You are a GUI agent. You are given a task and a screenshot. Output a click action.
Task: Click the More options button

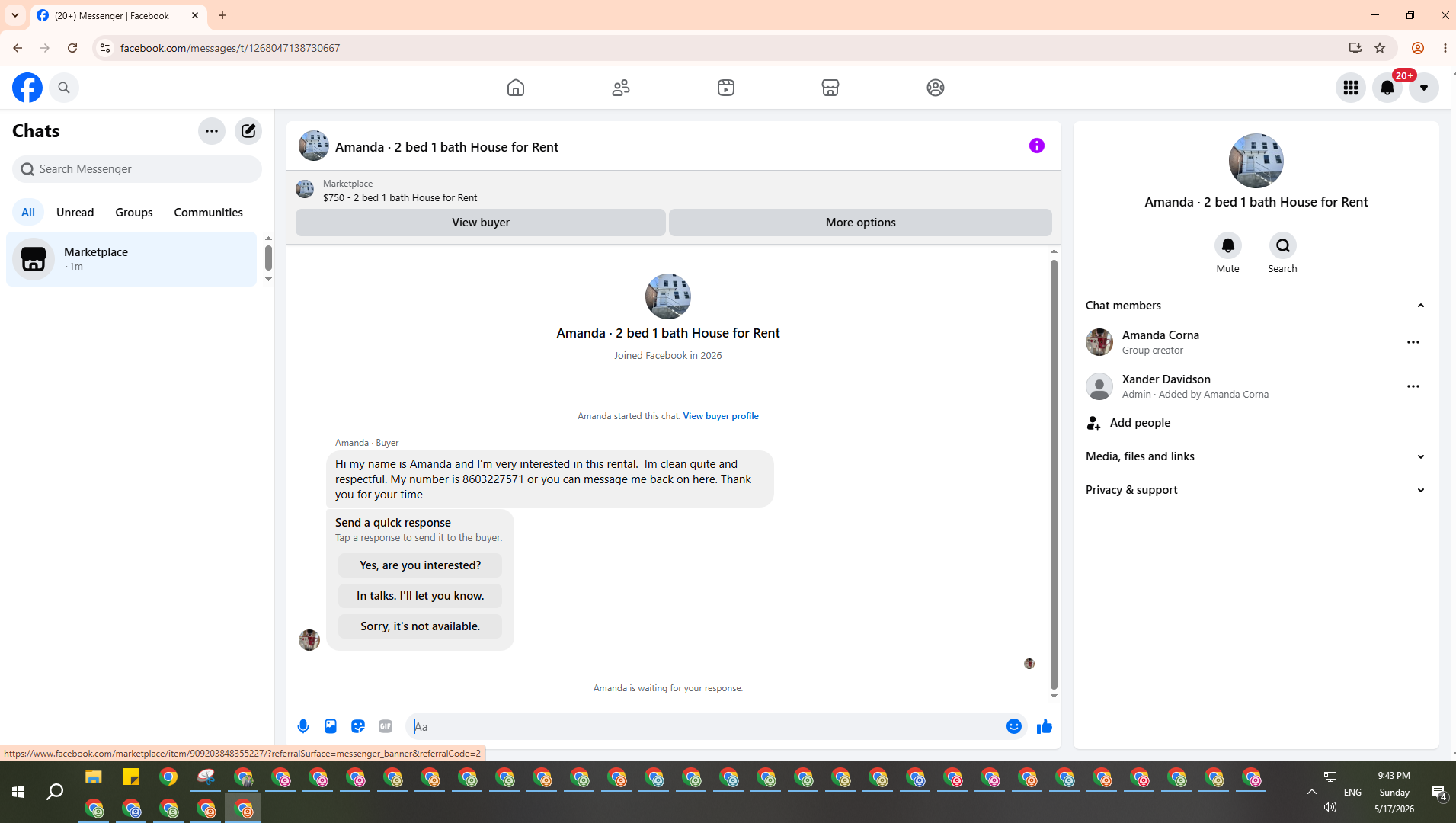861,223
